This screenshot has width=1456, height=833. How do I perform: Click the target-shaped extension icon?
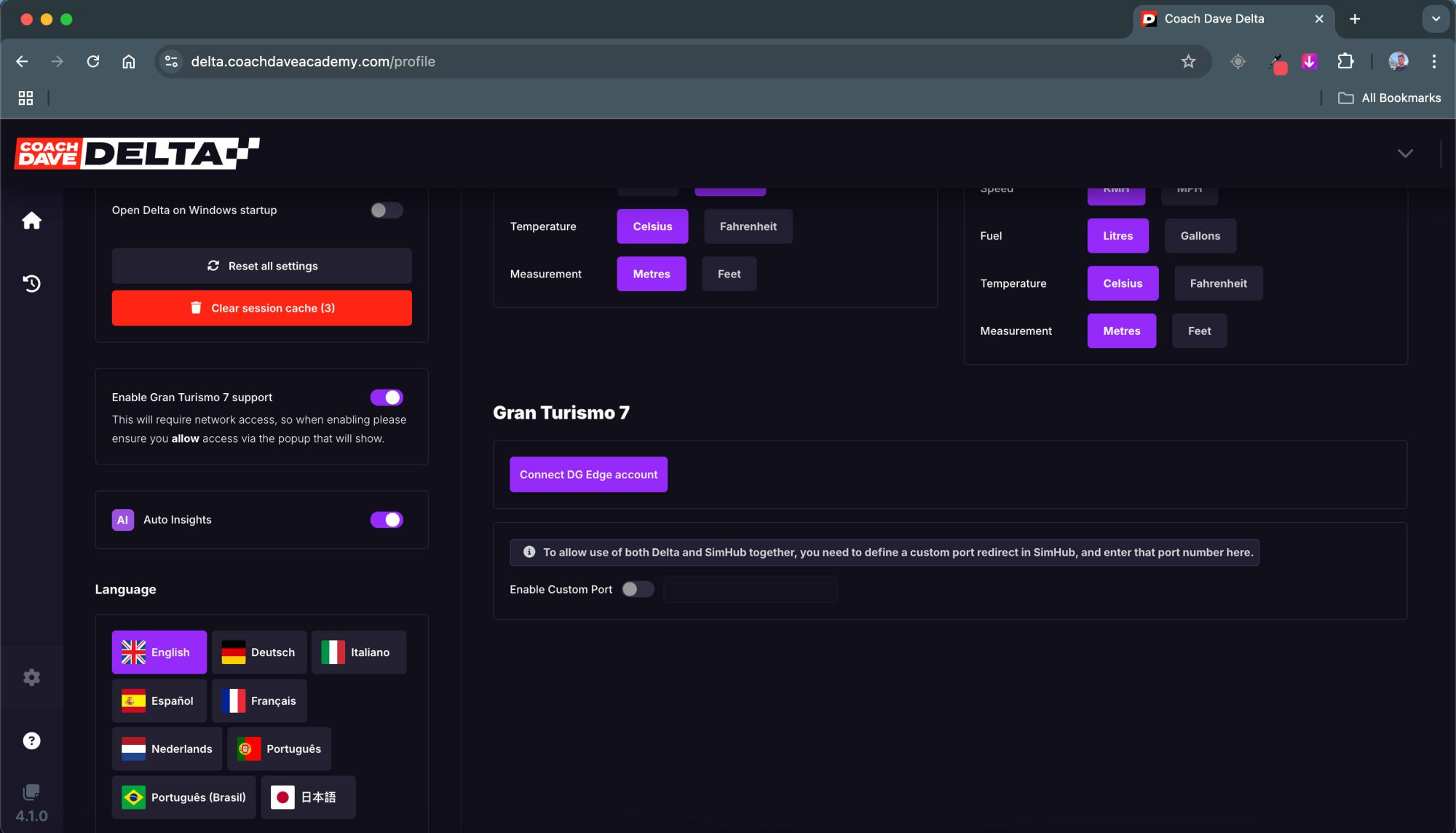1238,61
